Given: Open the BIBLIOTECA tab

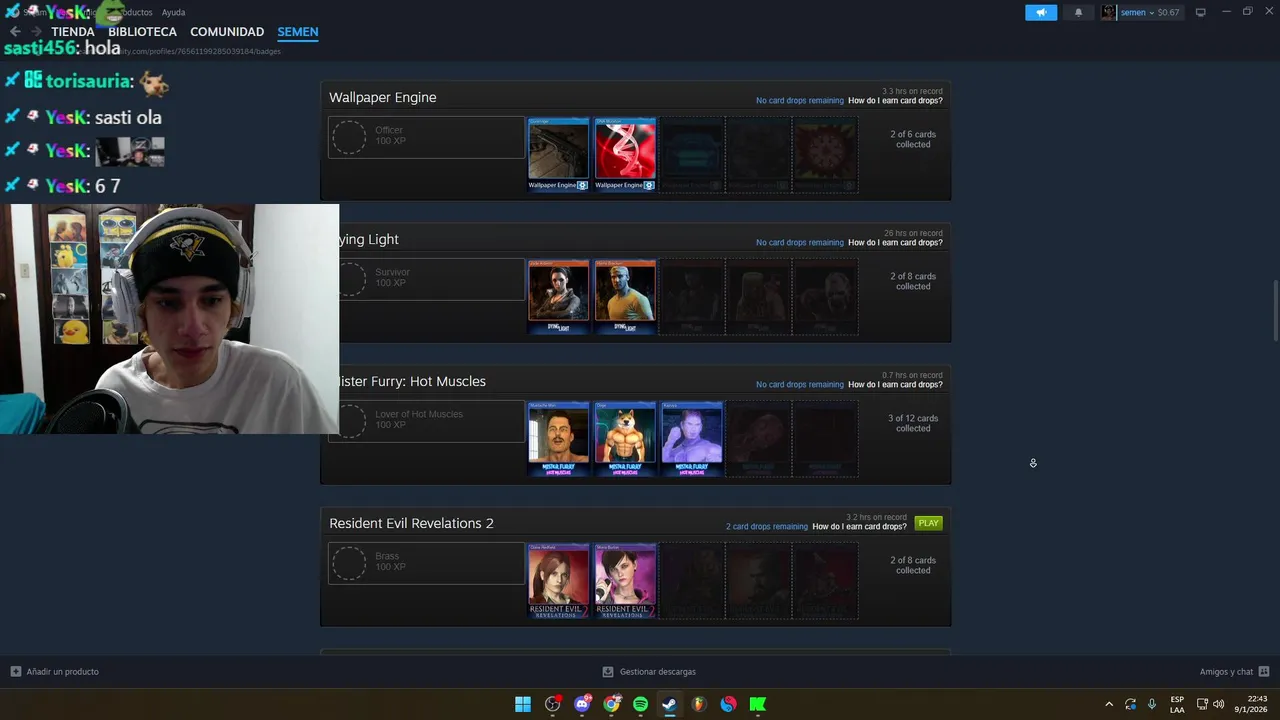Looking at the screenshot, I should tap(142, 32).
